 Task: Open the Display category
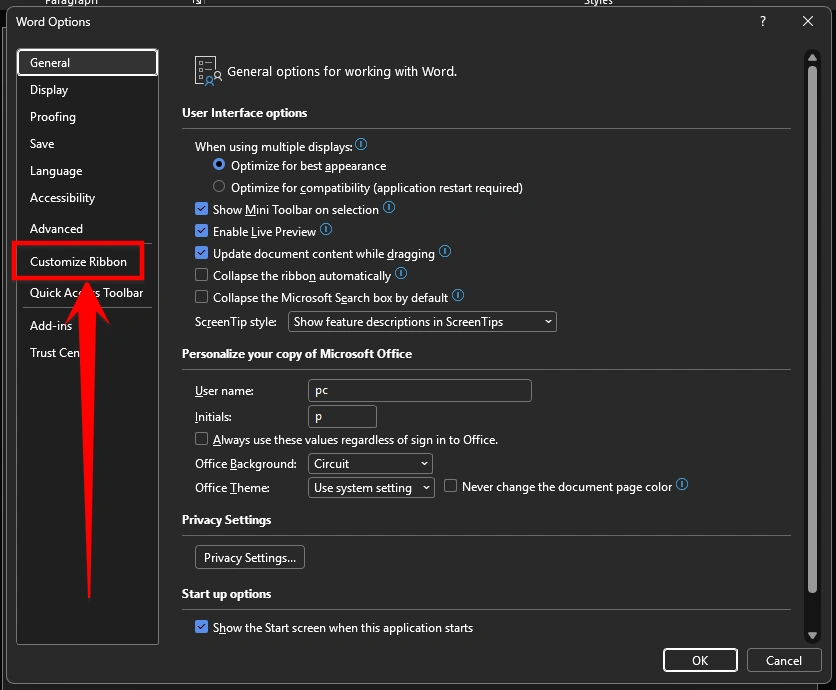tap(87, 90)
